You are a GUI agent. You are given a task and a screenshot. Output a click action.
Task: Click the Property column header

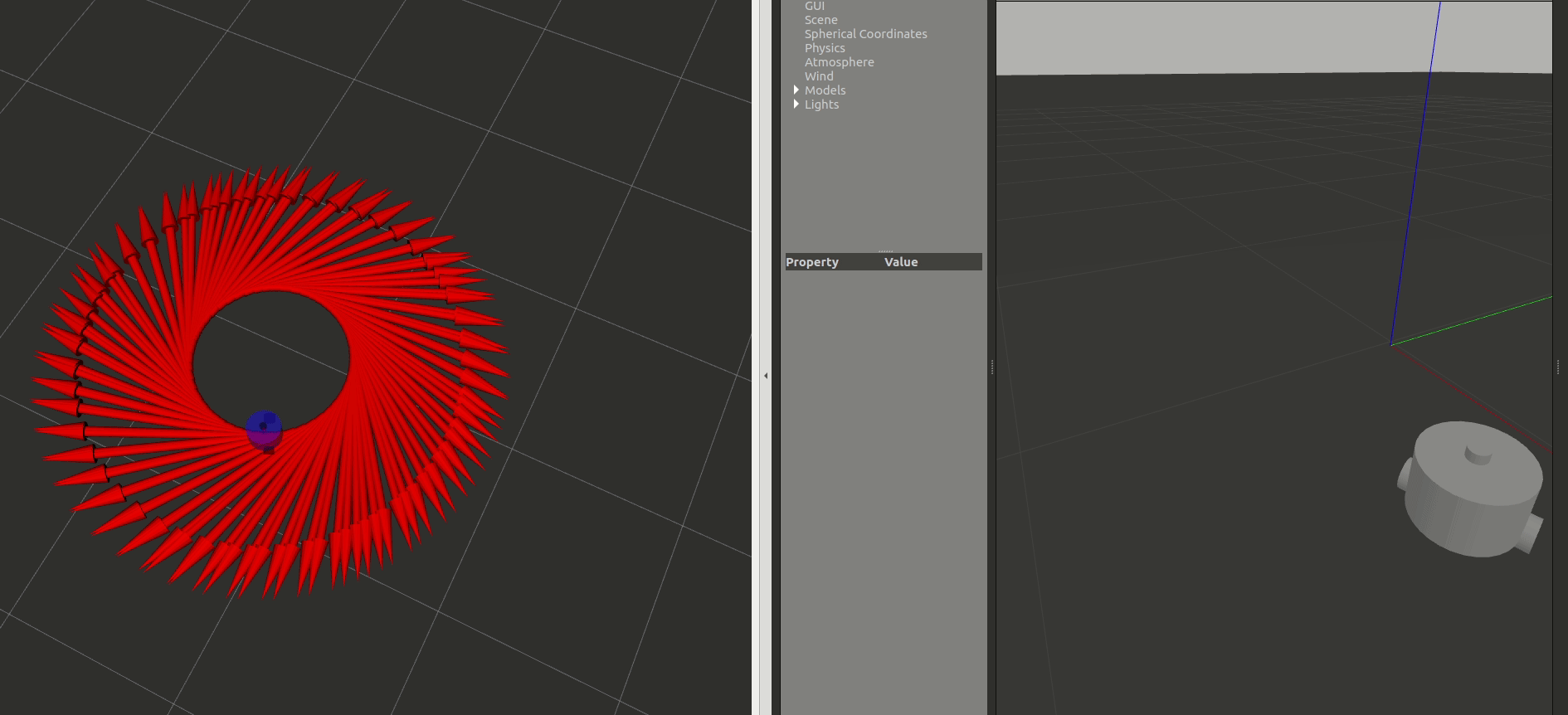tap(812, 262)
